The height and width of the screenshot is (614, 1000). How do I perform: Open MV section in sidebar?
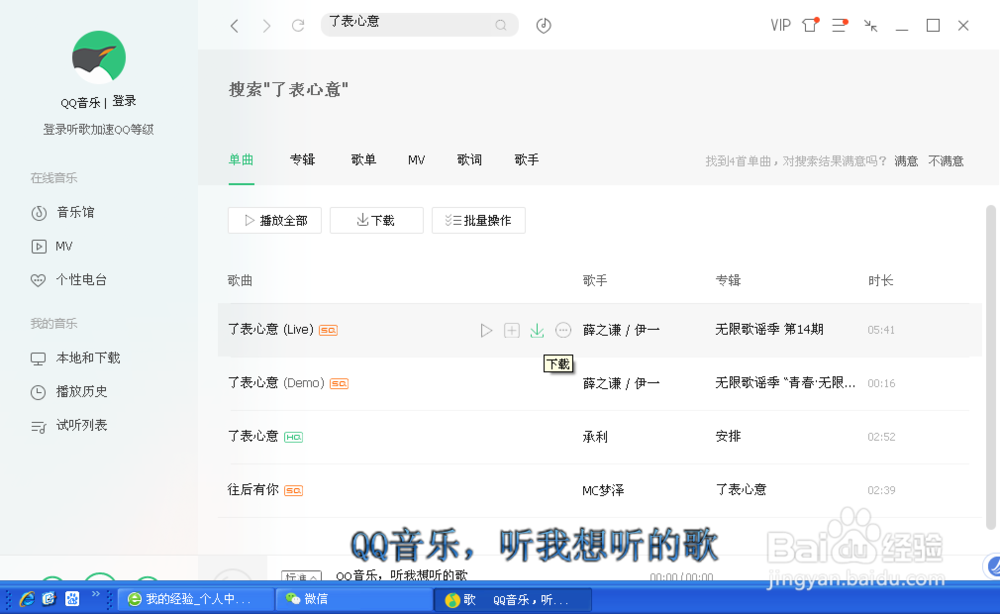pos(52,246)
